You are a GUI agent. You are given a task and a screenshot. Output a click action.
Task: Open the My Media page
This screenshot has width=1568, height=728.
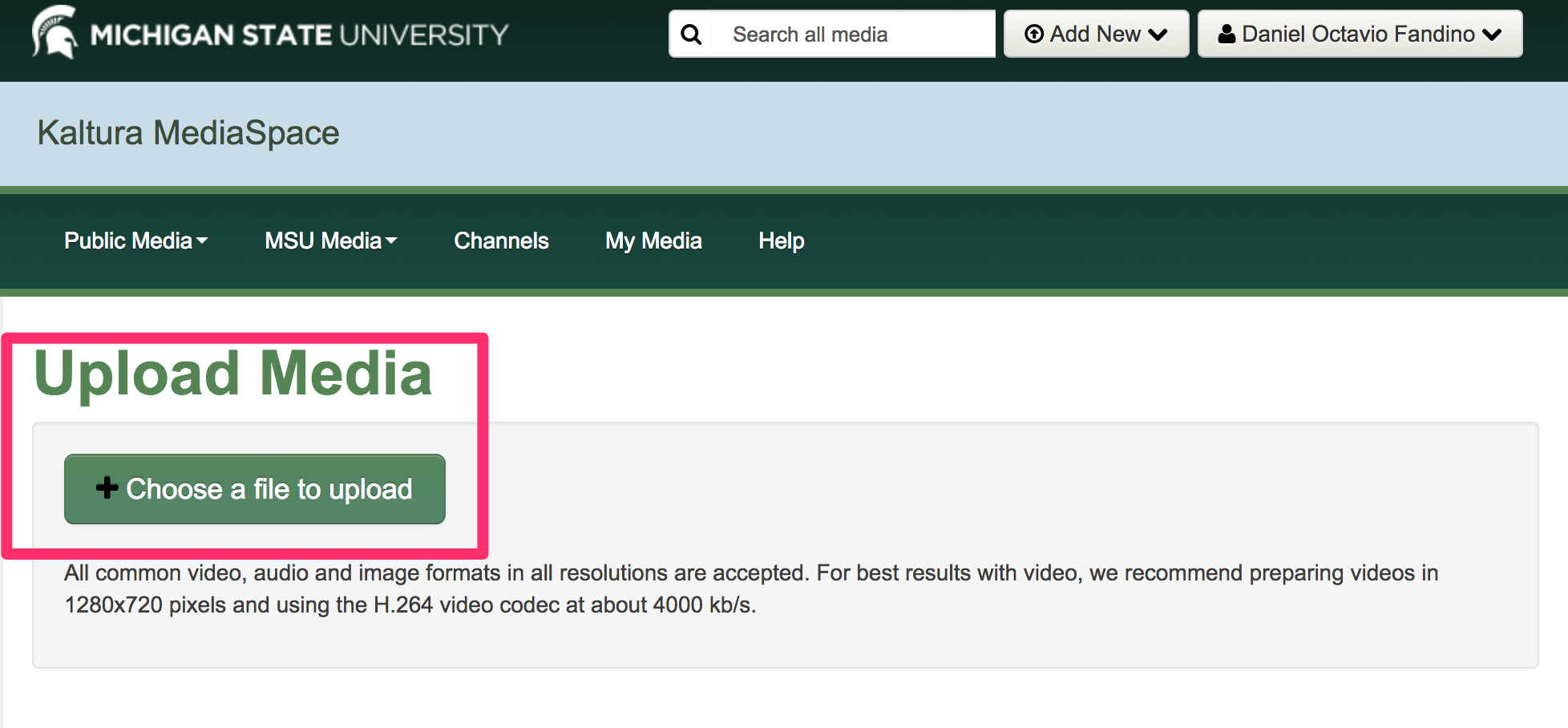click(x=653, y=241)
